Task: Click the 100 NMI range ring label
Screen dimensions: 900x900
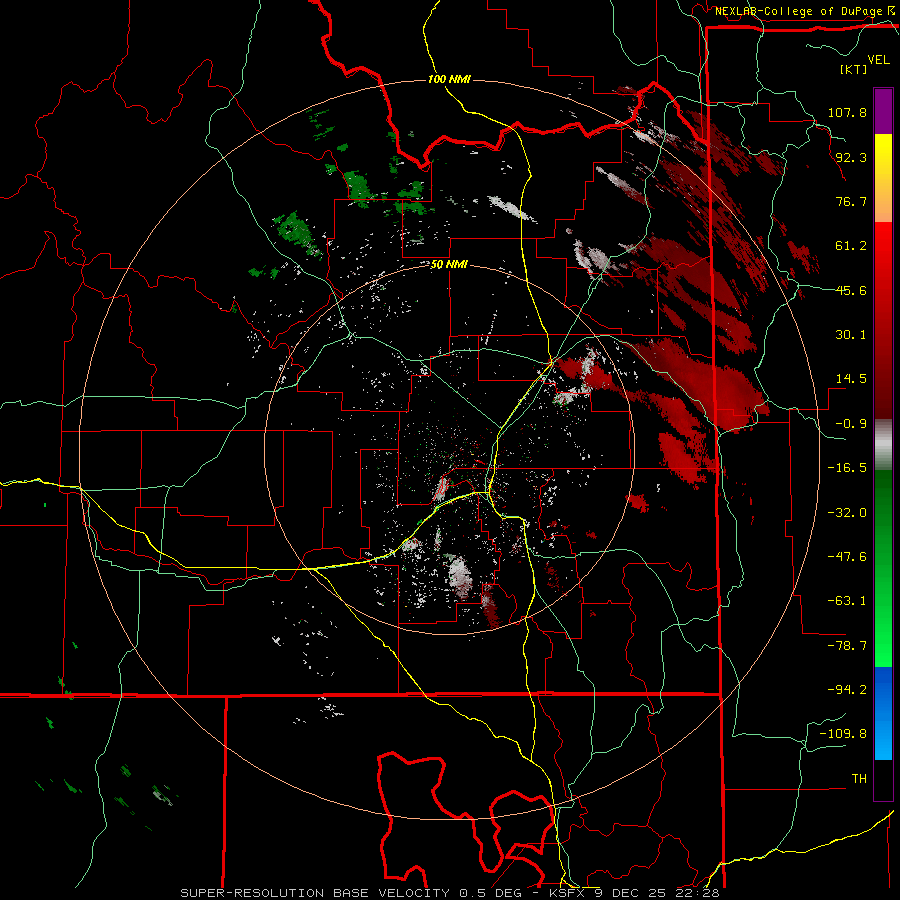Action: coord(449,79)
